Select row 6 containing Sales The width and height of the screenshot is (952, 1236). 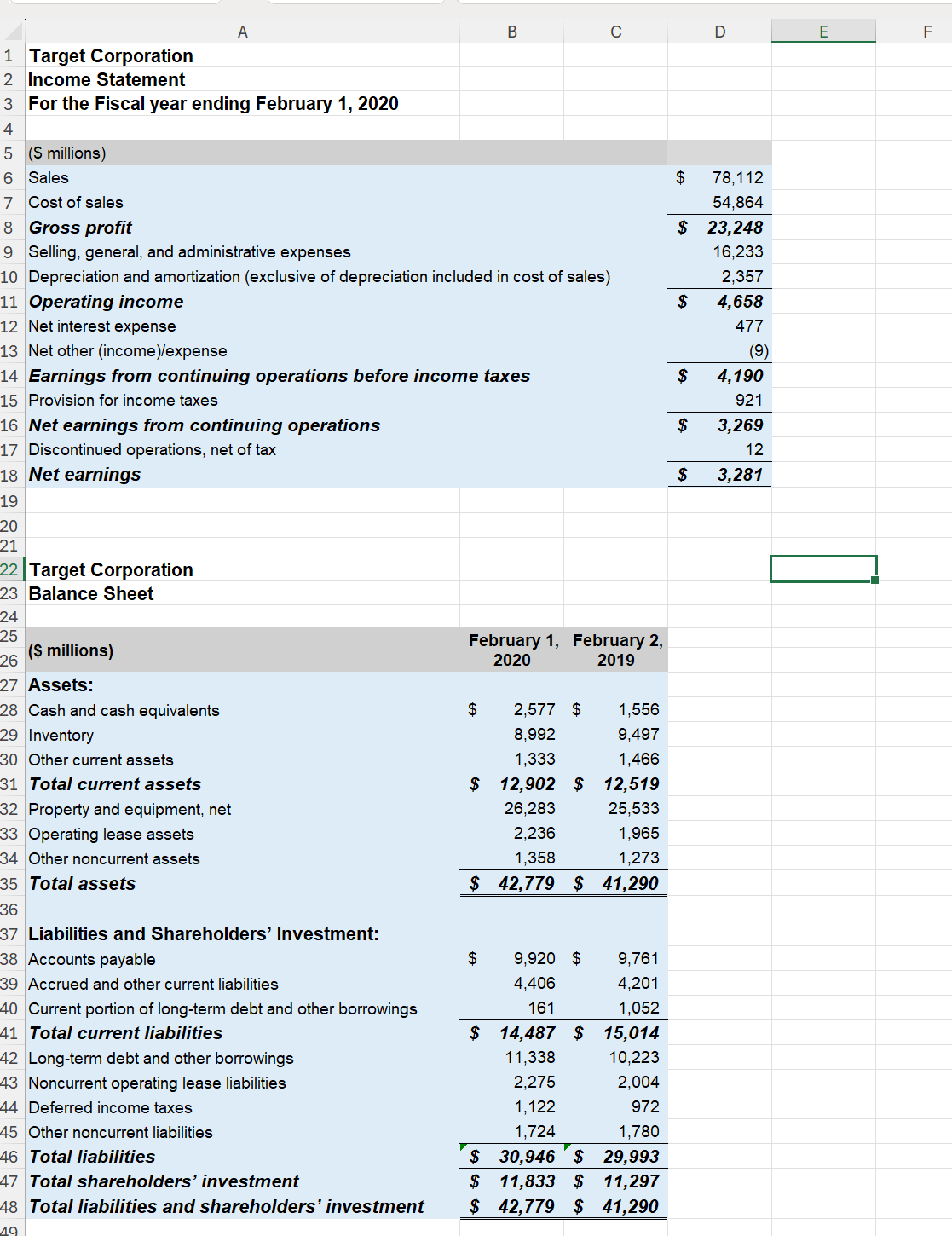tap(9, 177)
